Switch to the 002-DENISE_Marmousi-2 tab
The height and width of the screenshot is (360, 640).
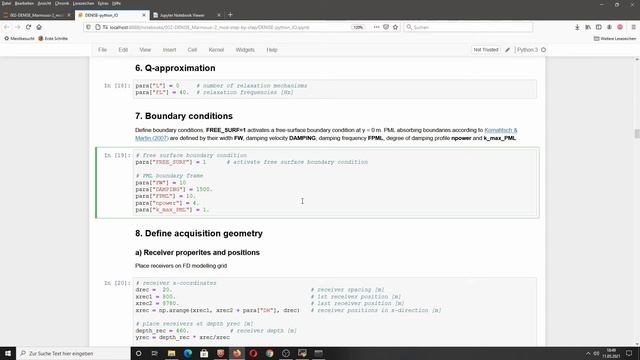click(36, 15)
